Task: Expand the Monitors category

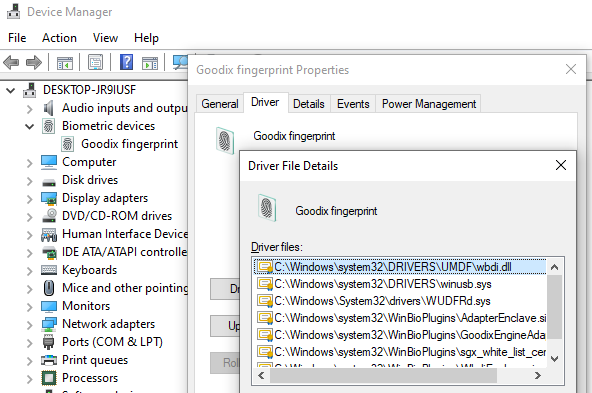Action: click(29, 307)
